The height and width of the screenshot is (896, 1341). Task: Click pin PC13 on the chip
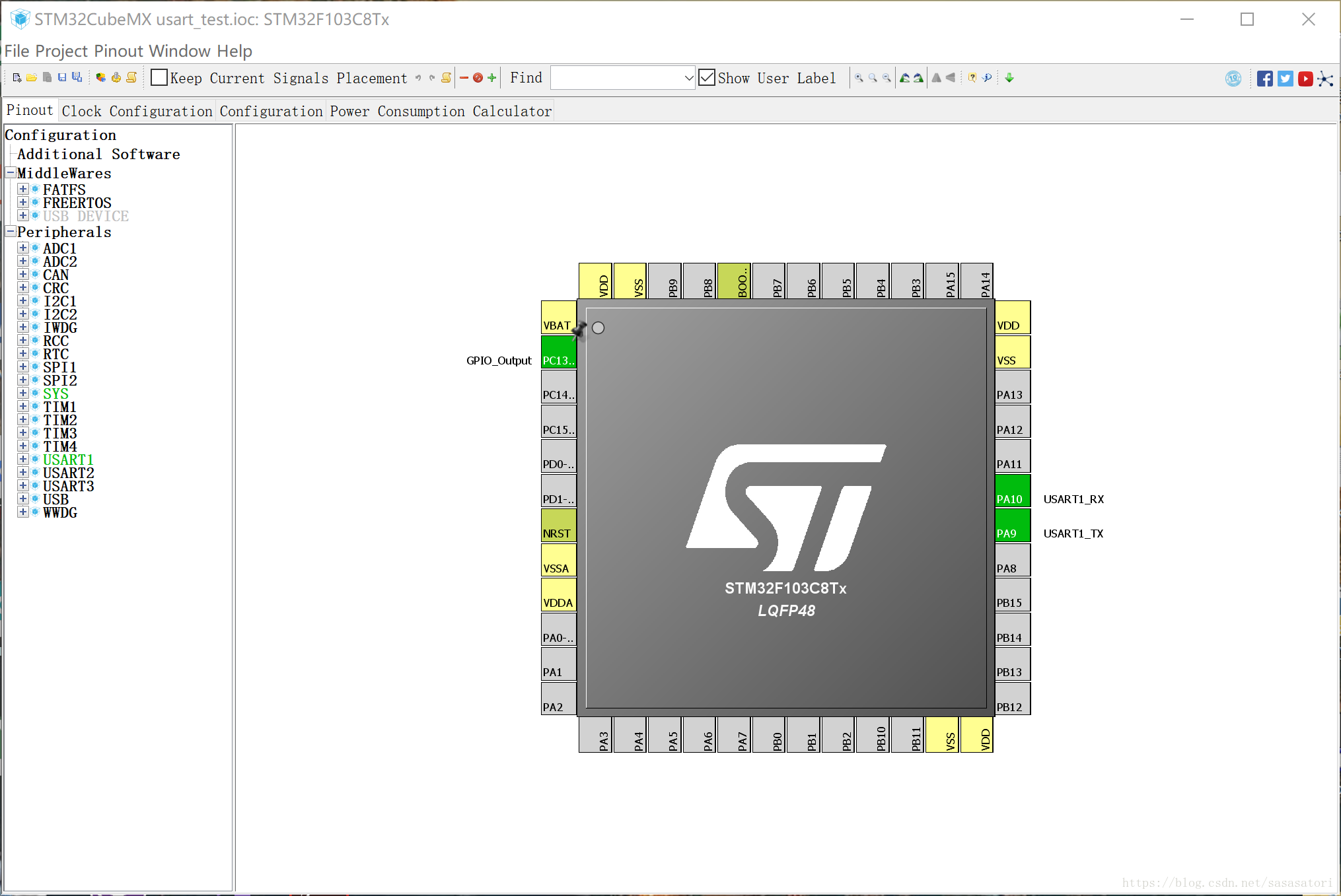coord(559,352)
